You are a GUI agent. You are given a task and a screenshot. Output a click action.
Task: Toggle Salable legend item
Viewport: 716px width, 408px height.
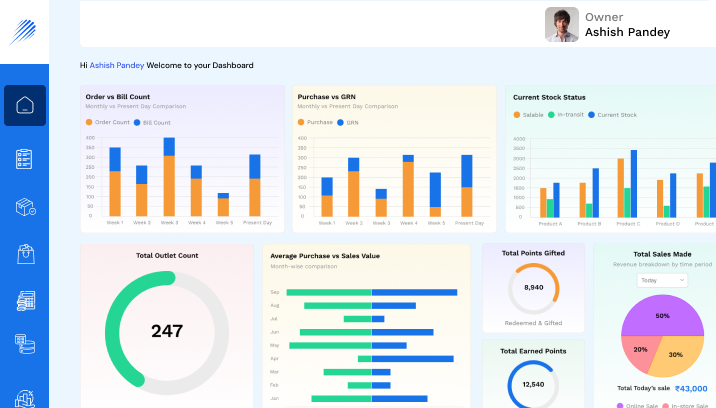(x=528, y=115)
